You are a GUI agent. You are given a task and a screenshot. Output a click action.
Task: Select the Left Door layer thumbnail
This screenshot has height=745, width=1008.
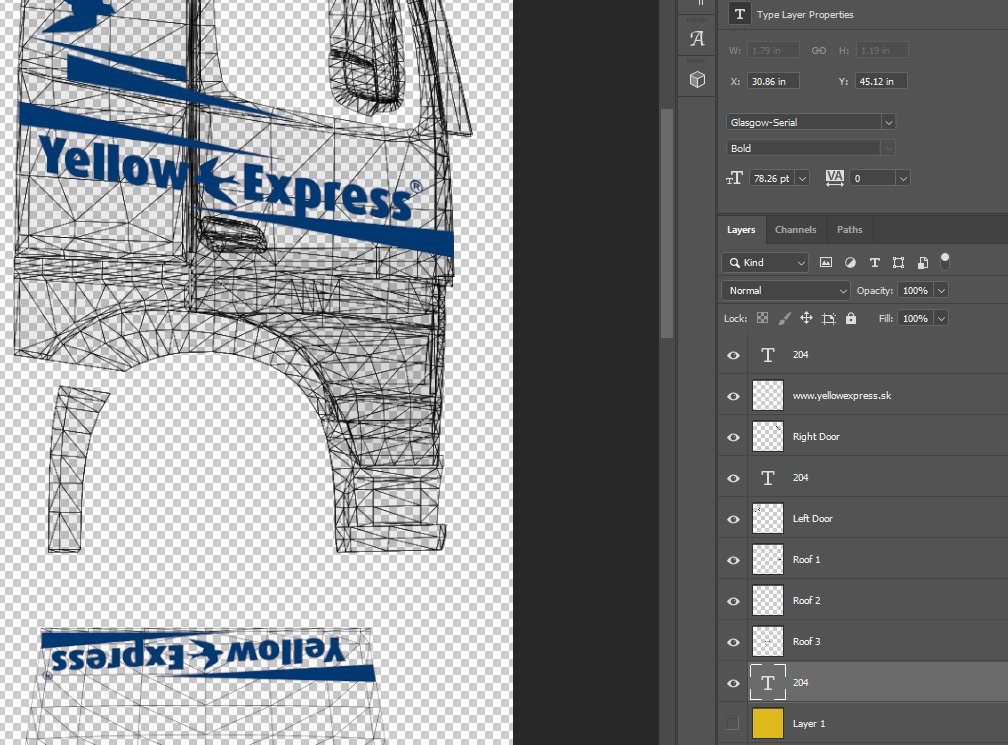(x=768, y=518)
